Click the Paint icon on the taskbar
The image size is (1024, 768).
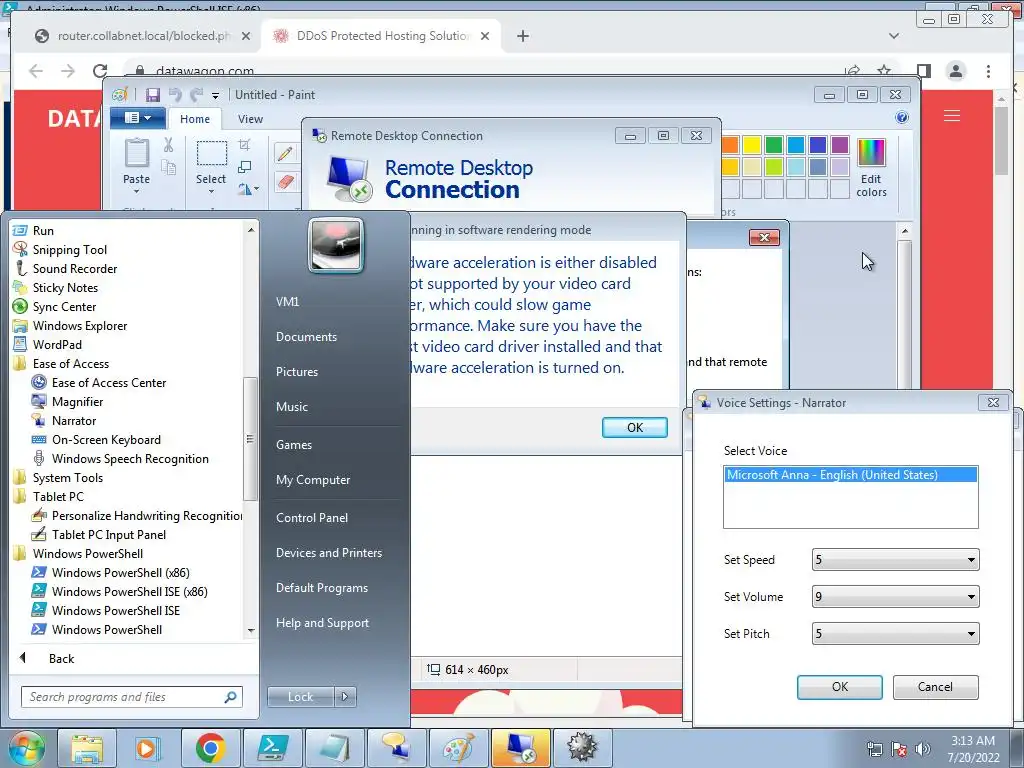click(458, 748)
